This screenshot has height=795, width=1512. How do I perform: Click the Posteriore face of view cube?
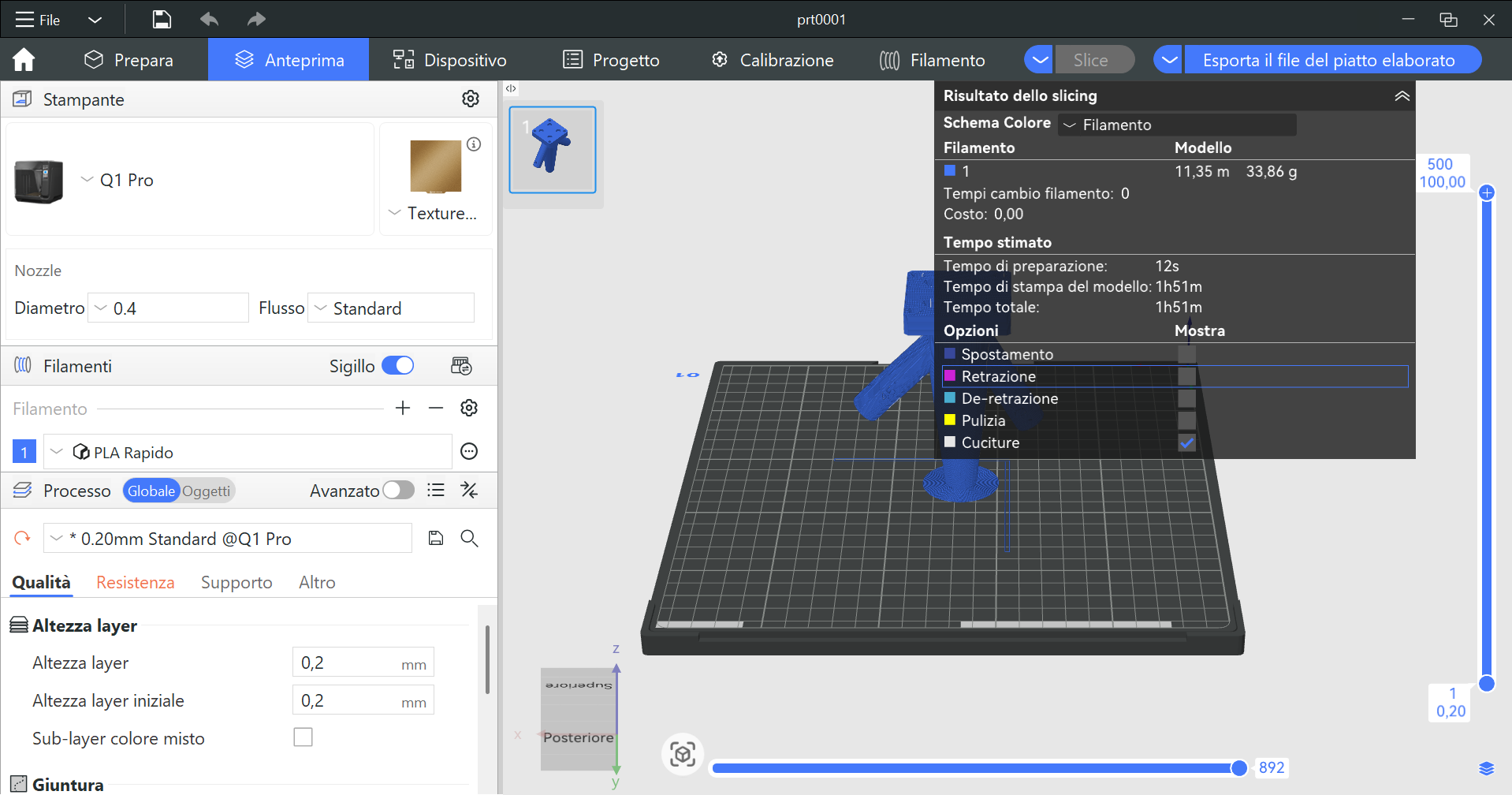click(x=578, y=737)
